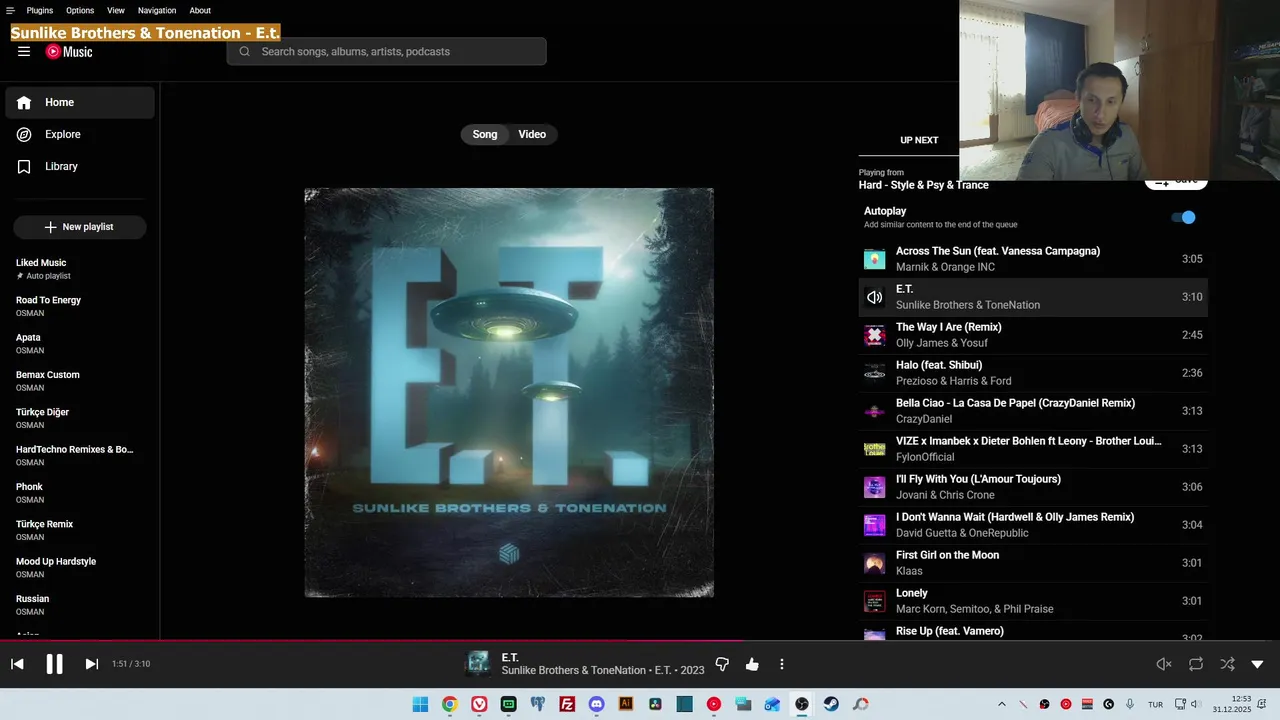This screenshot has width=1280, height=720.
Task: Select I'll Fly With You in the queue
Action: point(1033,487)
